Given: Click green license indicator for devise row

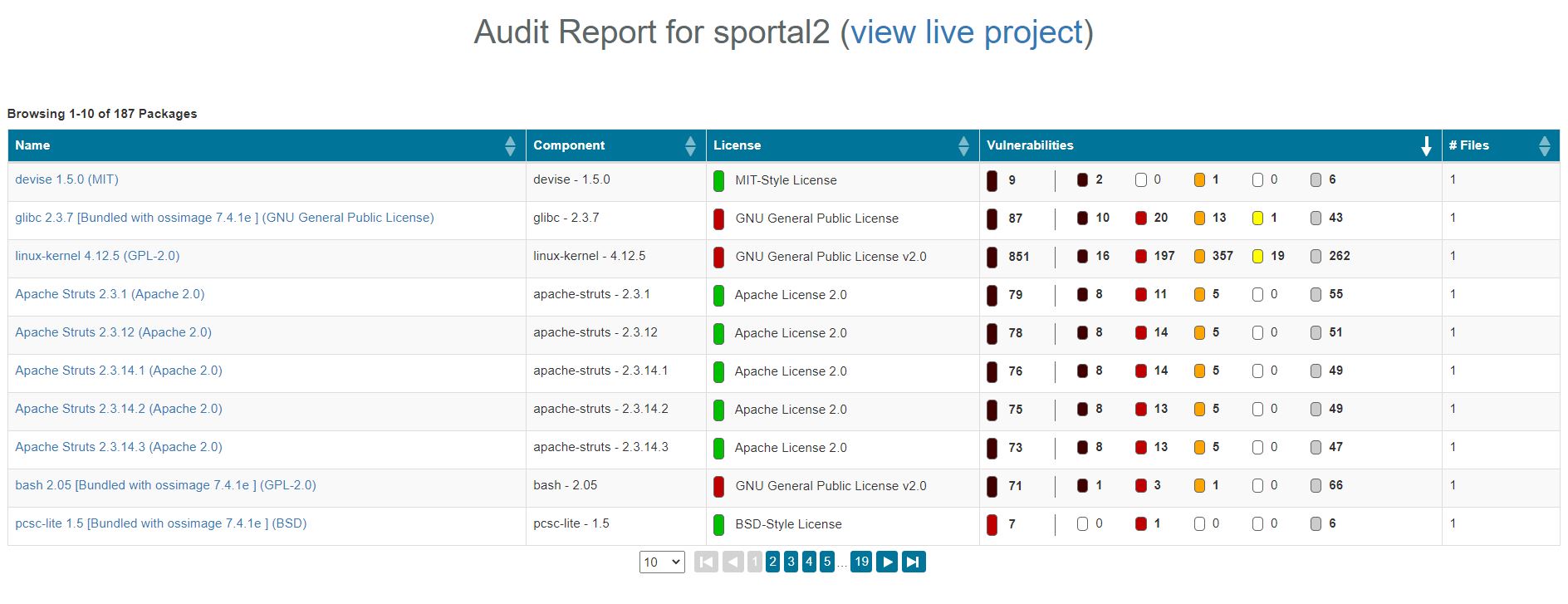Looking at the screenshot, I should click(719, 180).
